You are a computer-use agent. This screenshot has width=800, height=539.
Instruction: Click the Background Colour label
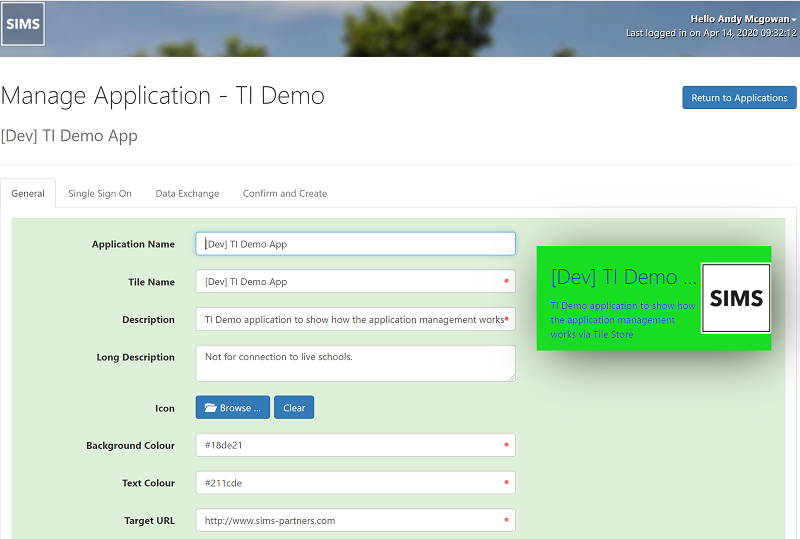131,445
